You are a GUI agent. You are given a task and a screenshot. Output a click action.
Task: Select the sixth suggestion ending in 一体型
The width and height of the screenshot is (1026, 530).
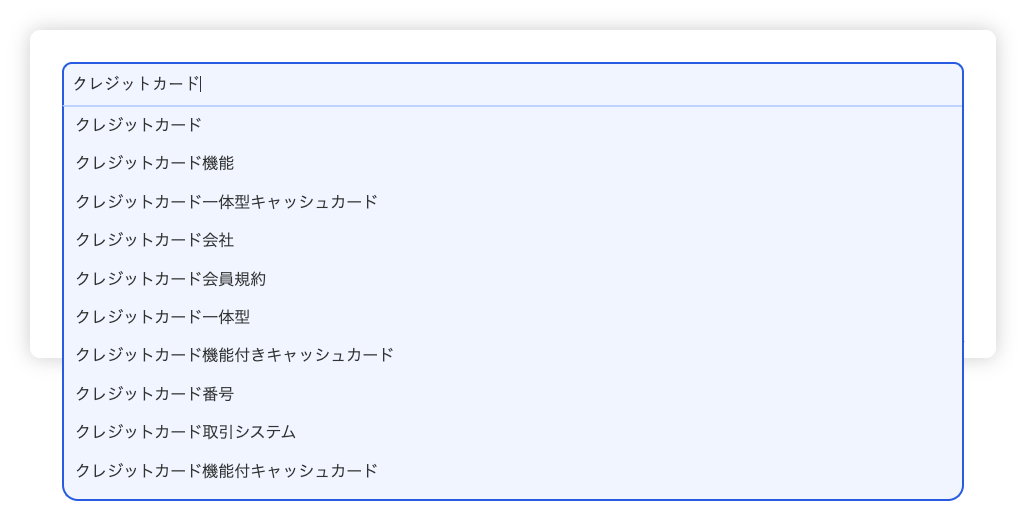coord(163,317)
